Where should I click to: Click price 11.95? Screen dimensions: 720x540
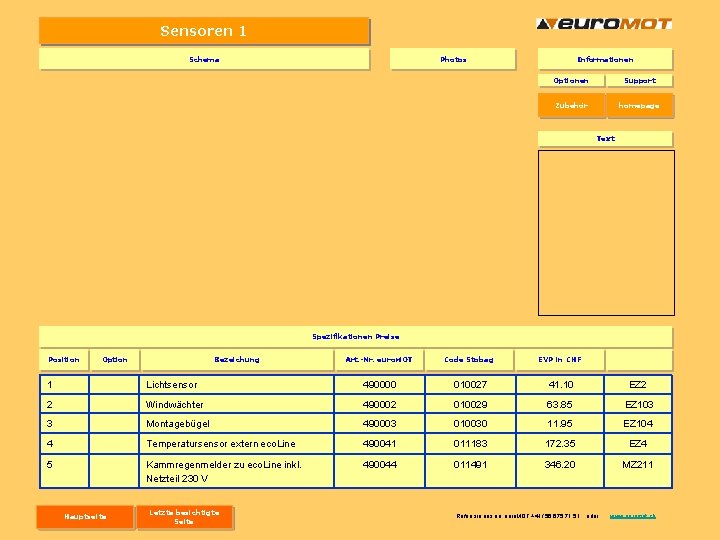[560, 424]
